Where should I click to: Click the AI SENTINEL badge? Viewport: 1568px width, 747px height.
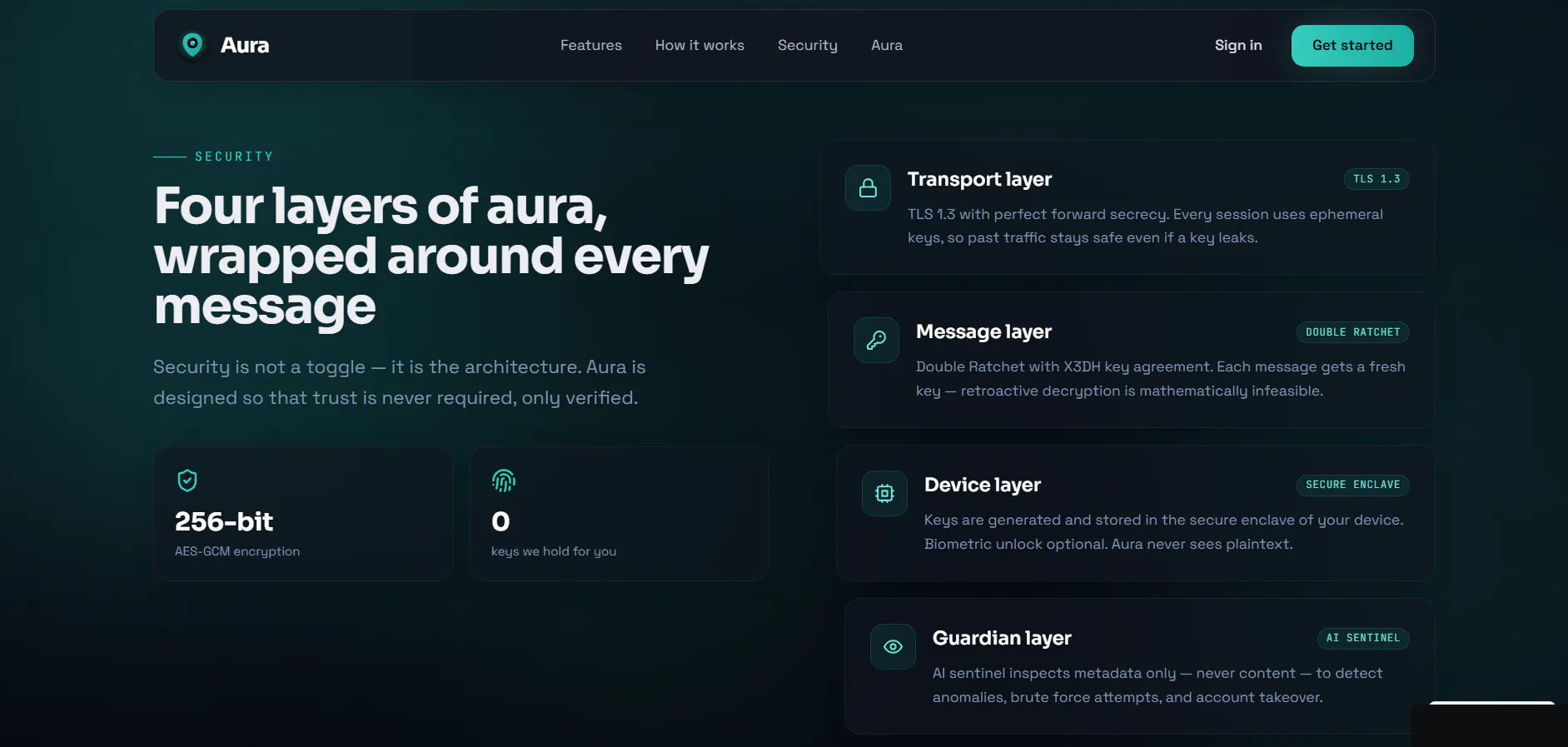click(x=1363, y=638)
